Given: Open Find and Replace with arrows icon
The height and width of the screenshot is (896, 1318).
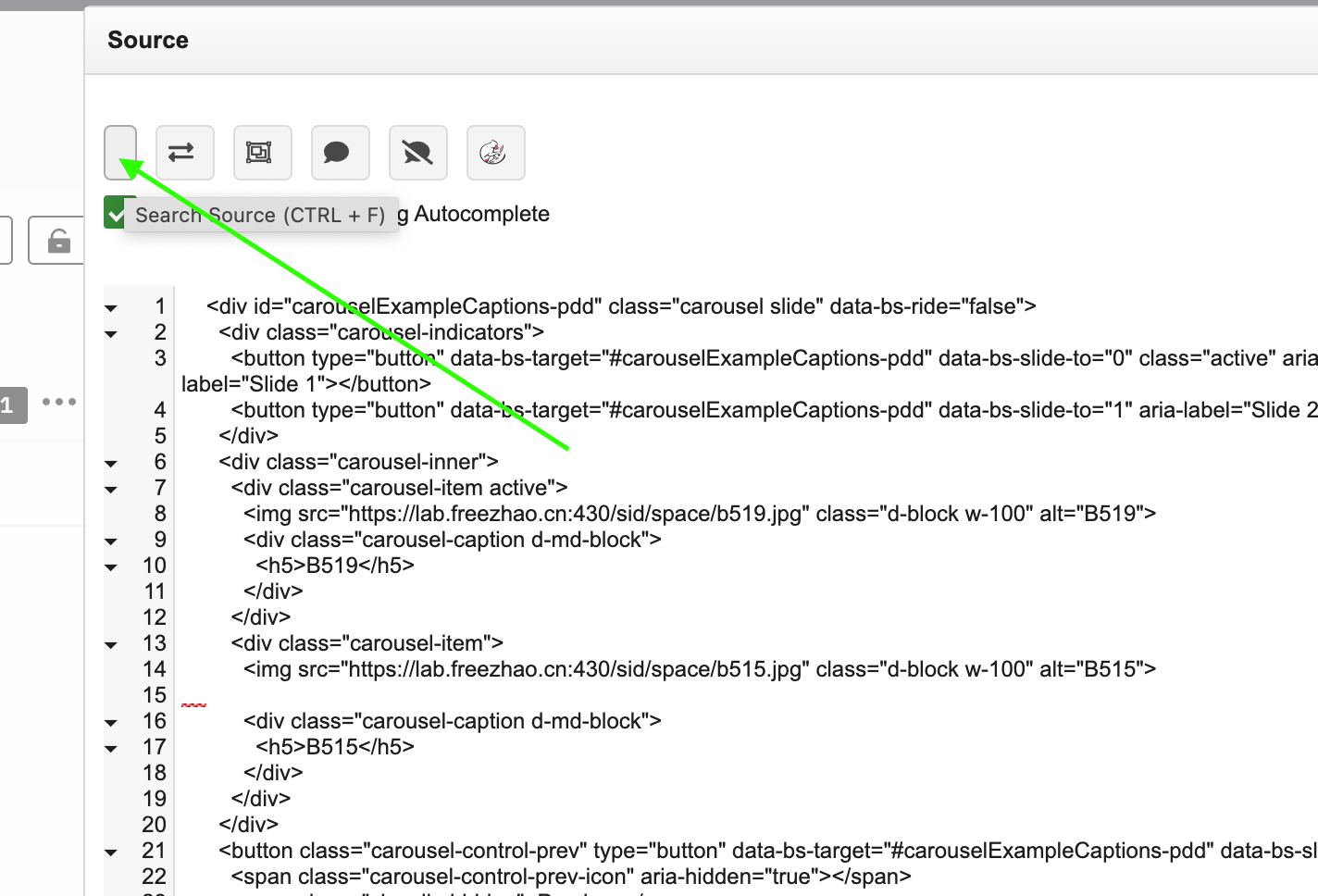Looking at the screenshot, I should pos(184,153).
